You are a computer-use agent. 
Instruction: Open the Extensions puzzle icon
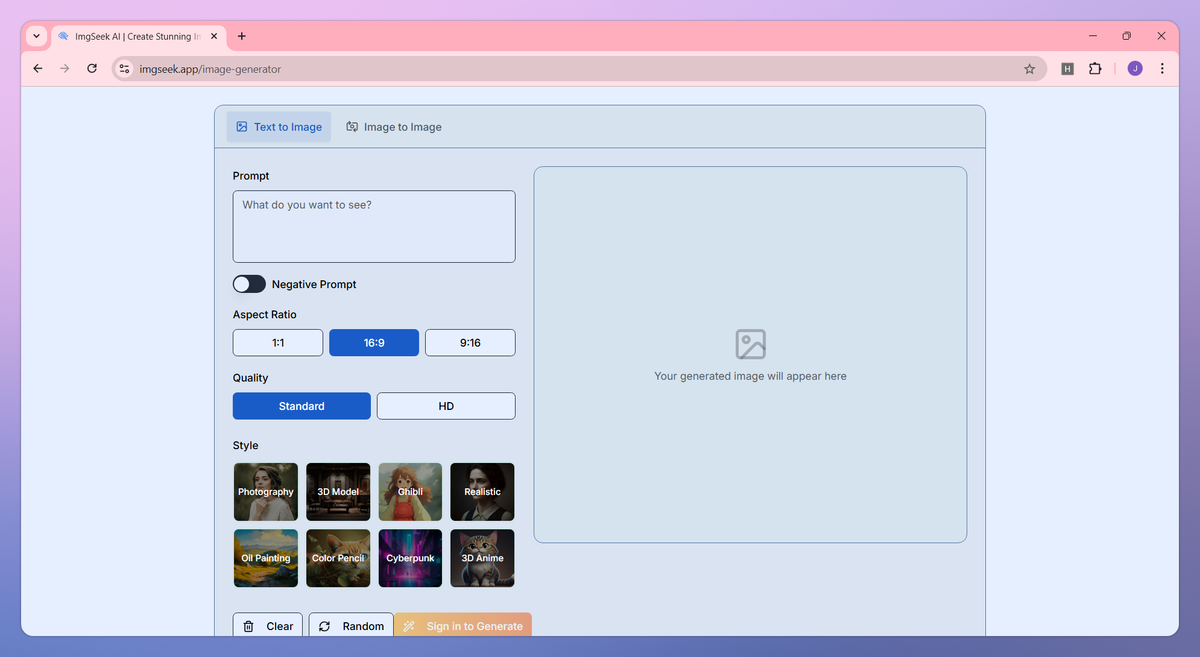click(1095, 69)
